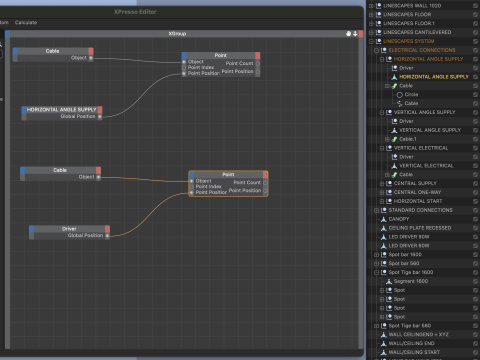Click the WALL/CEILING START object icon
The image size is (480, 360).
[x=384, y=352]
